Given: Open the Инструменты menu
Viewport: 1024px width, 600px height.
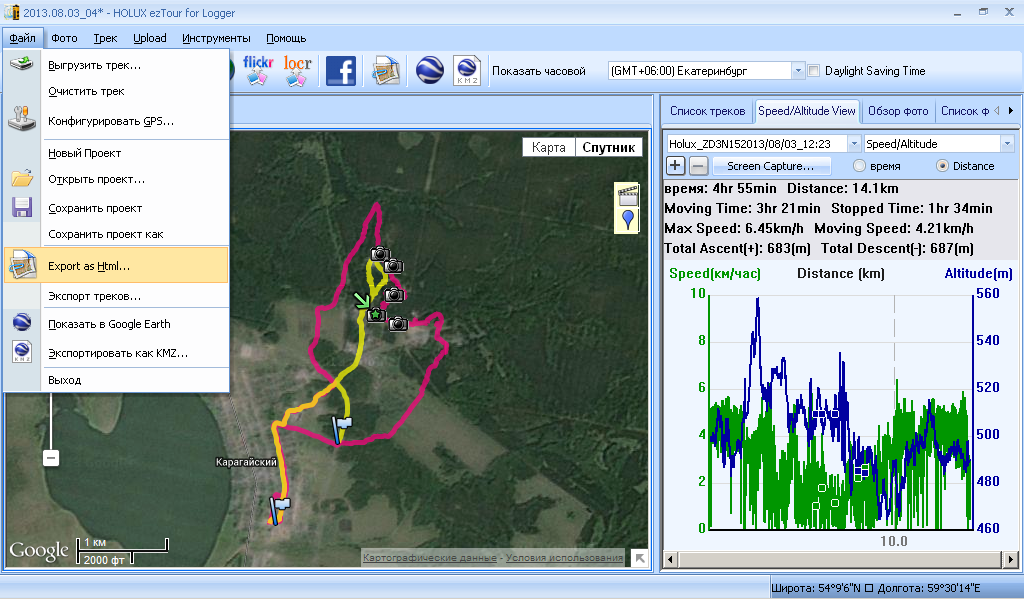Looking at the screenshot, I should pyautogui.click(x=216, y=39).
